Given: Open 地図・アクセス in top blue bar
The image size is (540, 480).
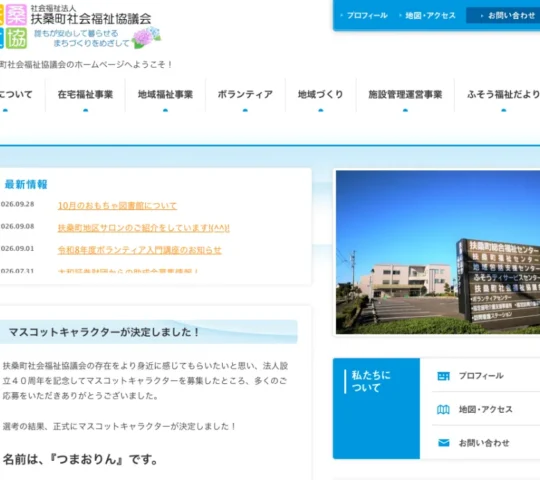Looking at the screenshot, I should (x=429, y=15).
